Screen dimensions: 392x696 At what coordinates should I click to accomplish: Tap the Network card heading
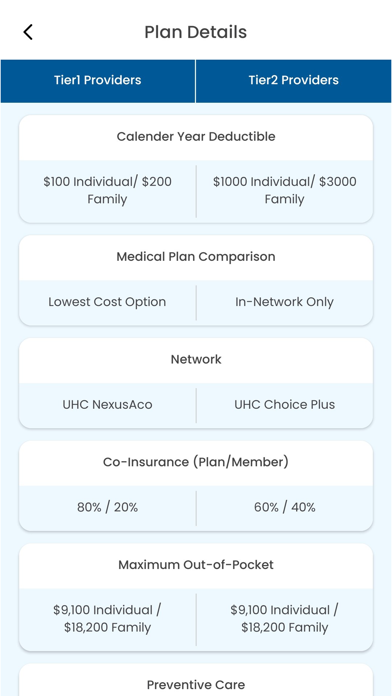(196, 359)
